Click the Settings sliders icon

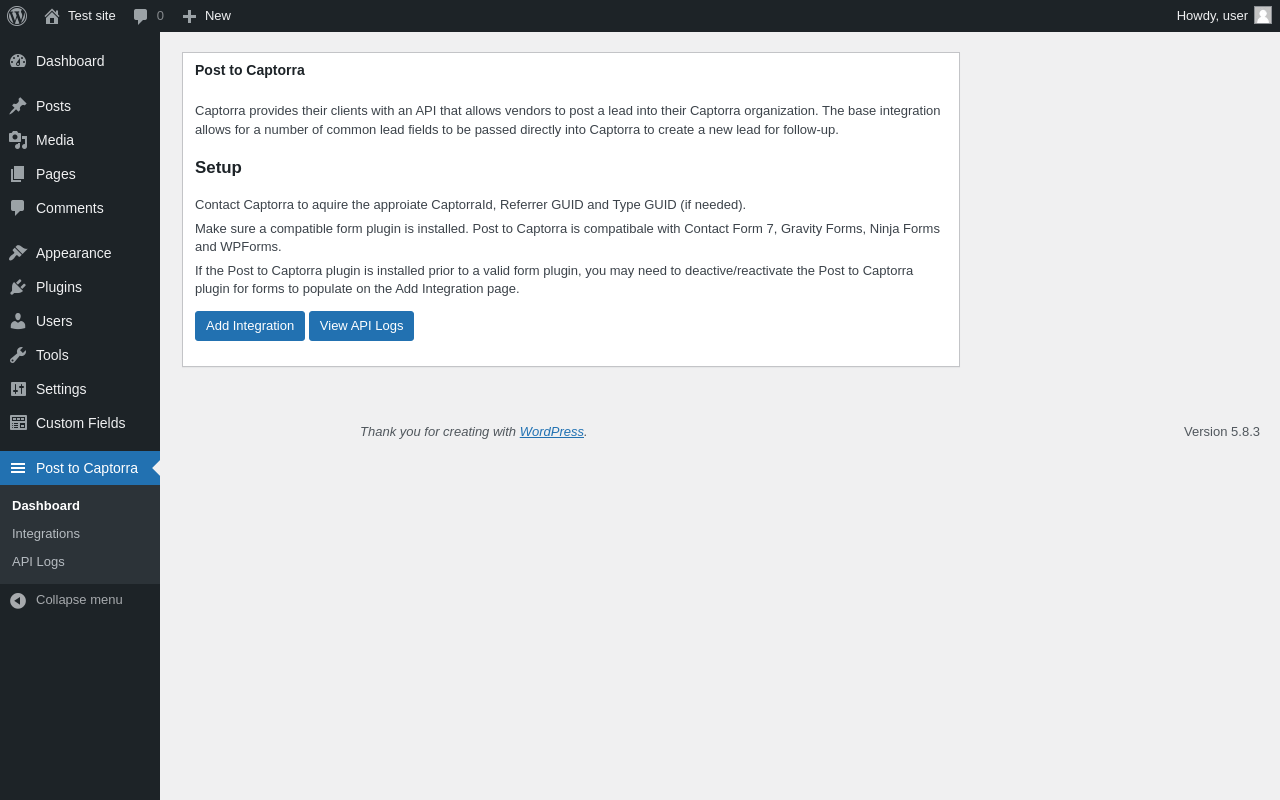tap(18, 389)
